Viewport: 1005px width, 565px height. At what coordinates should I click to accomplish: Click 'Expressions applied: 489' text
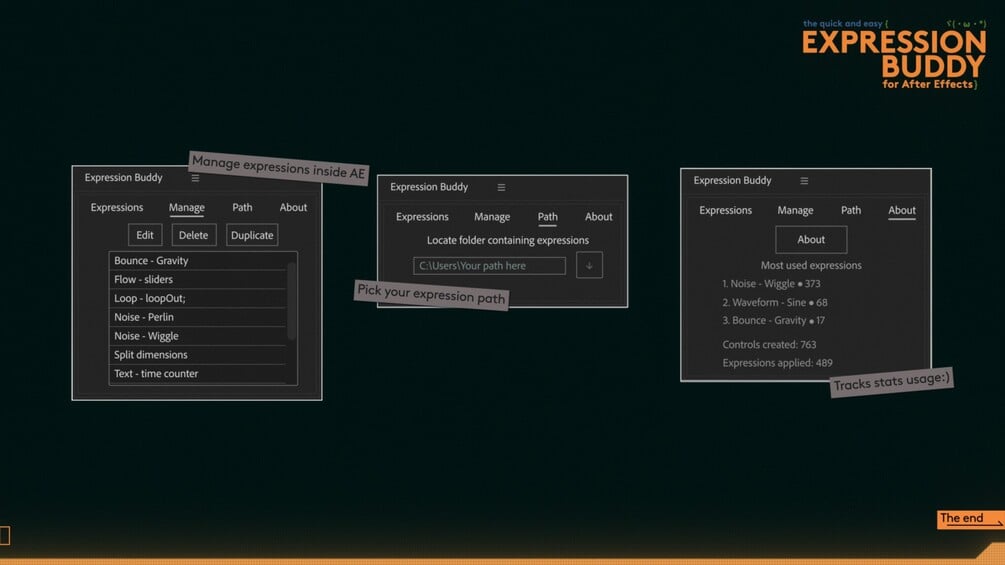click(x=777, y=363)
